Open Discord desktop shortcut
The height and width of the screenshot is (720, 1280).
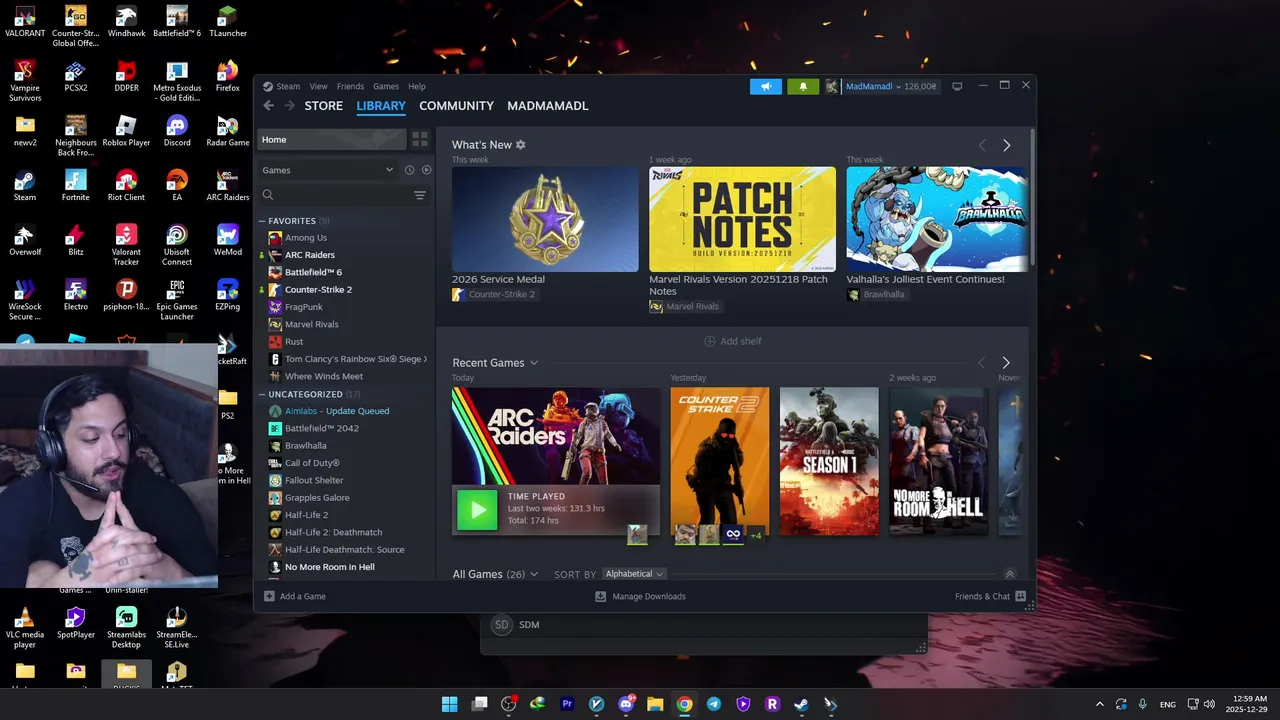[177, 131]
